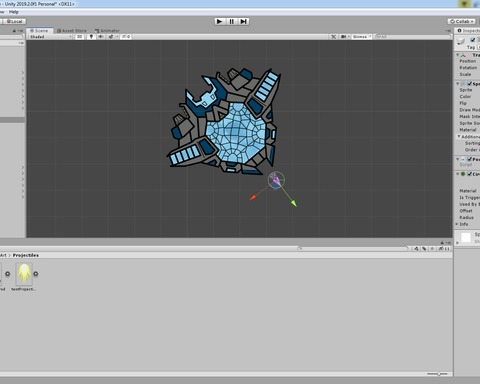
Task: Expand testProjectile sub-assets round arrow button
Action: coord(36,274)
